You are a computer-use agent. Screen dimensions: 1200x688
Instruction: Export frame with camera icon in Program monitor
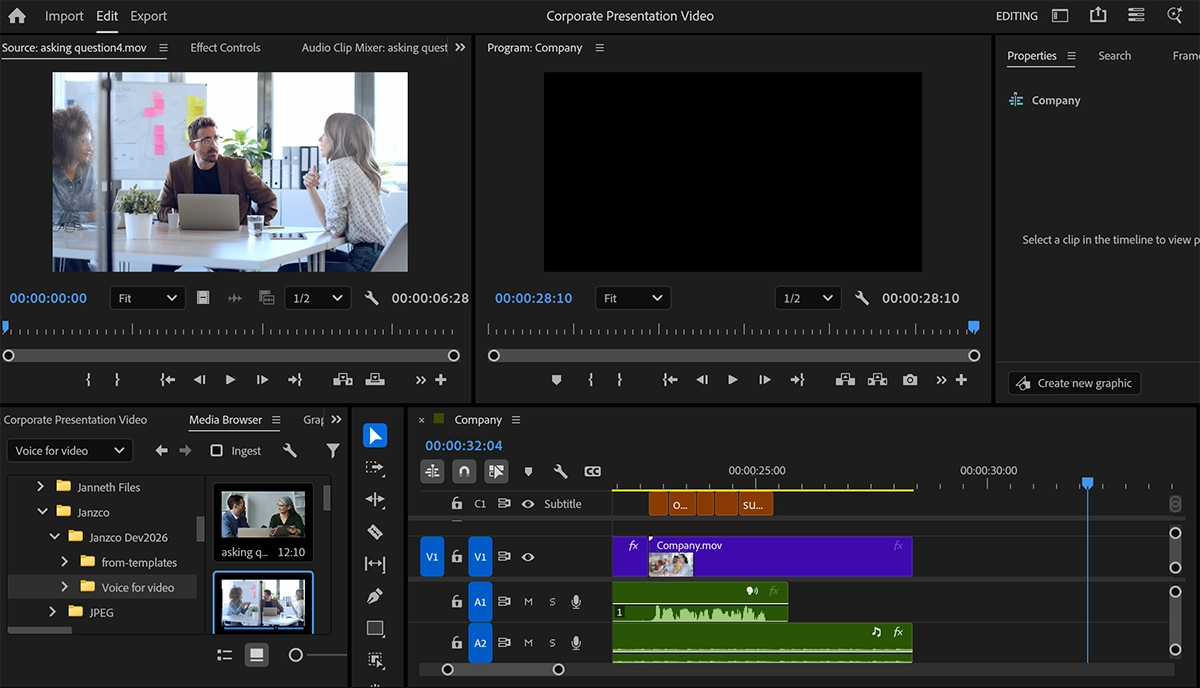(x=909, y=380)
